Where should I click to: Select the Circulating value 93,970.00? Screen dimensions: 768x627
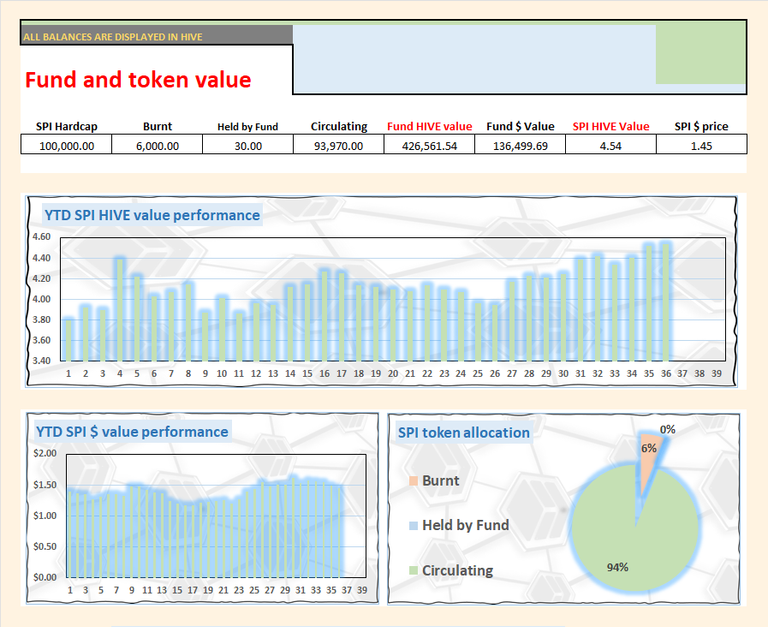pos(338,145)
